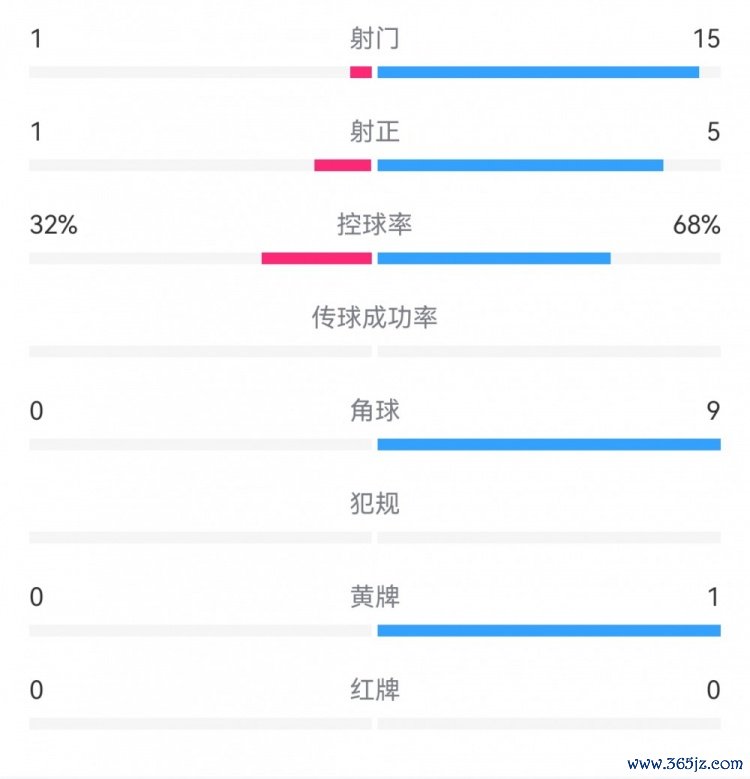The width and height of the screenshot is (750, 779).
Task: Click the blue 黄牌 bar showing 1
Action: (x=549, y=630)
